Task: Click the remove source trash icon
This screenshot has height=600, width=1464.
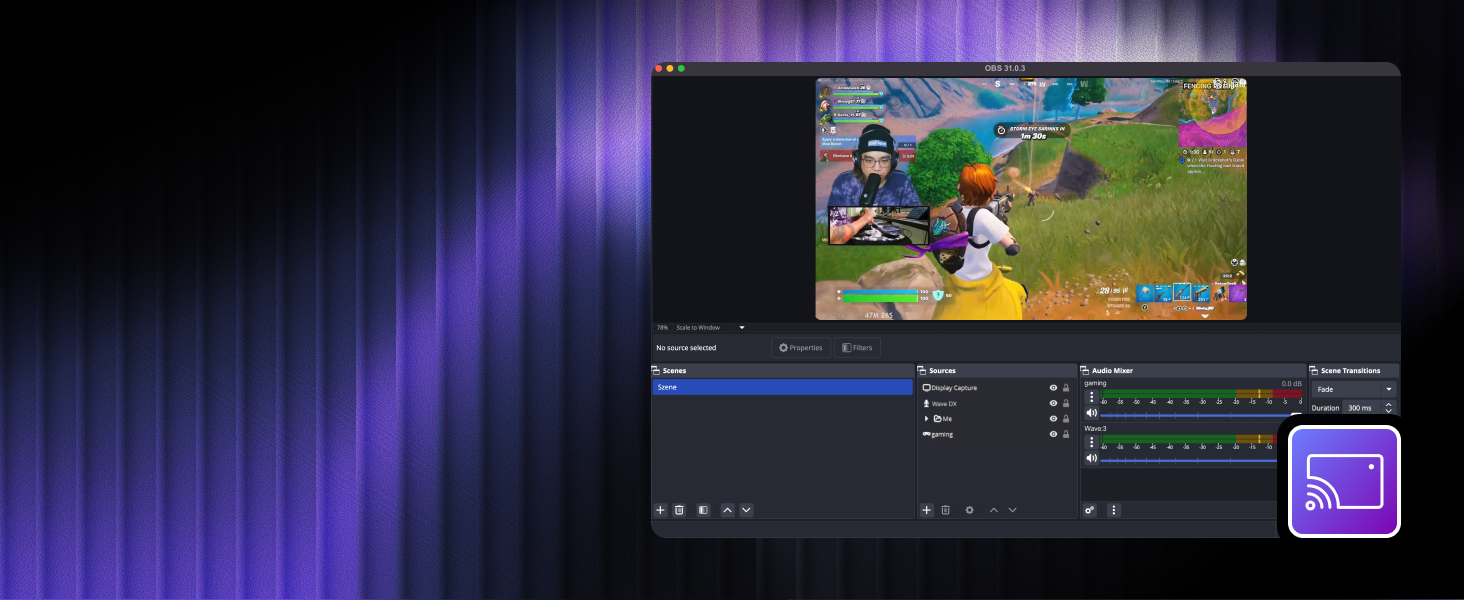Action: coord(945,510)
